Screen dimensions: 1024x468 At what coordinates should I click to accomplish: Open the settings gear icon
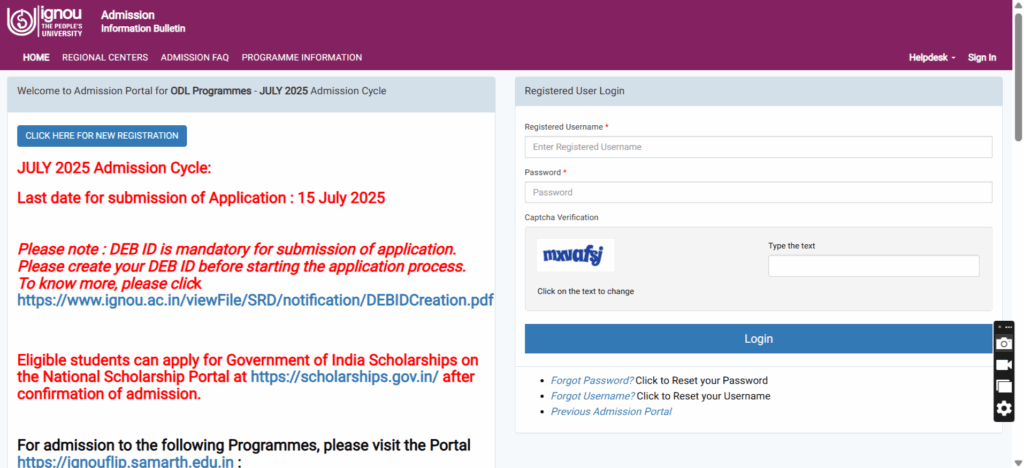pyautogui.click(x=1004, y=409)
